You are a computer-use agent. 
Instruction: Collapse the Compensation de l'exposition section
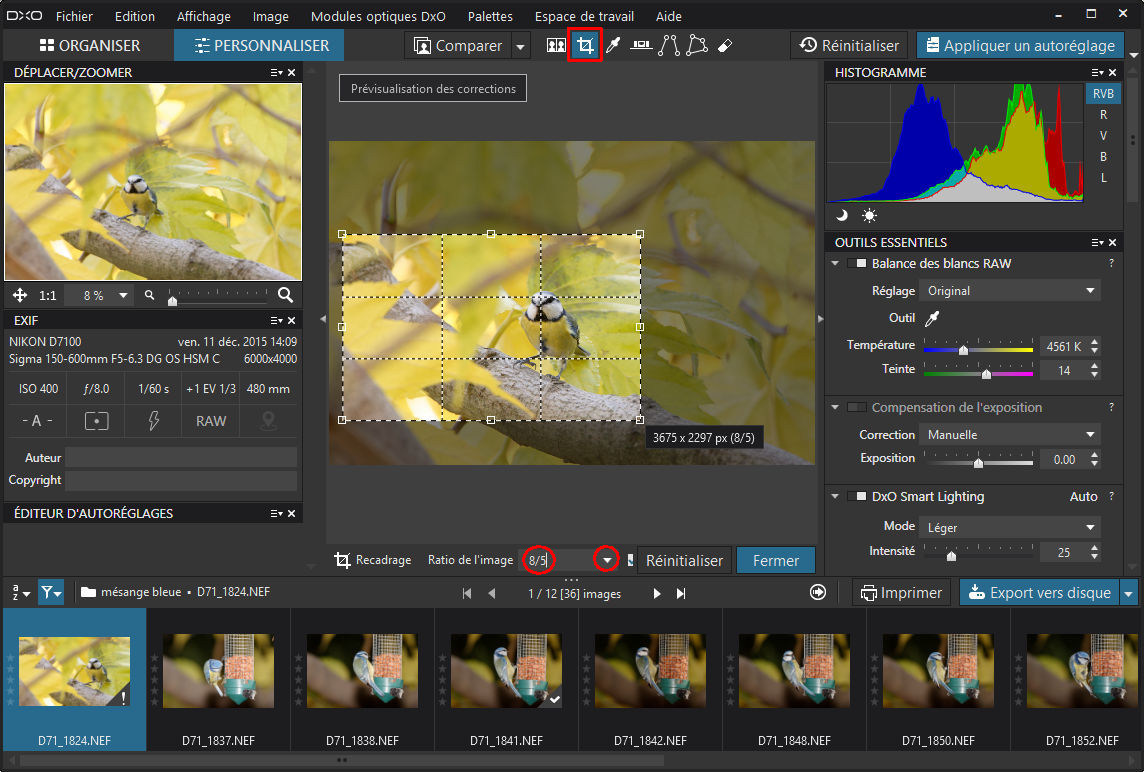pyautogui.click(x=835, y=407)
